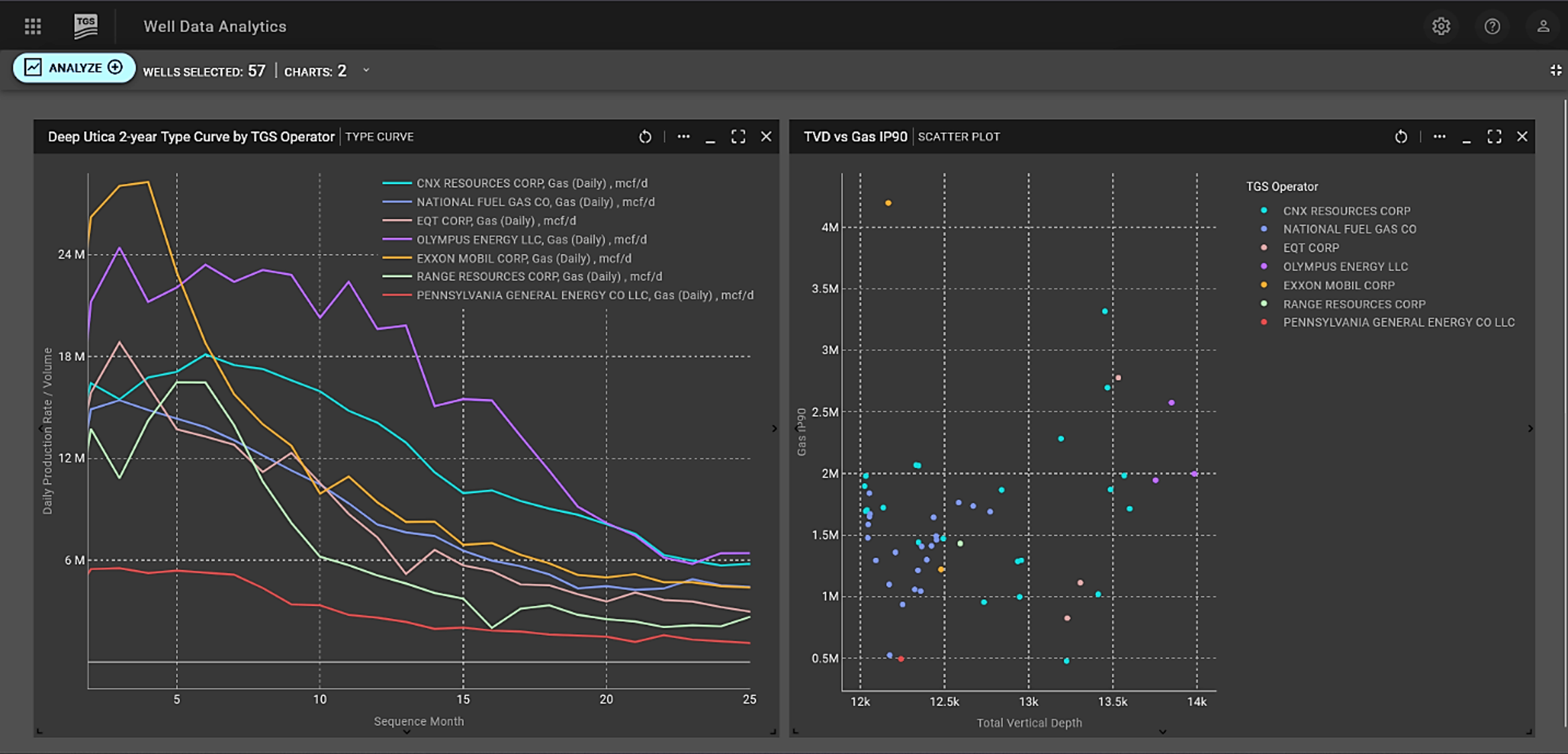Click the ANALYZE button

74,68
